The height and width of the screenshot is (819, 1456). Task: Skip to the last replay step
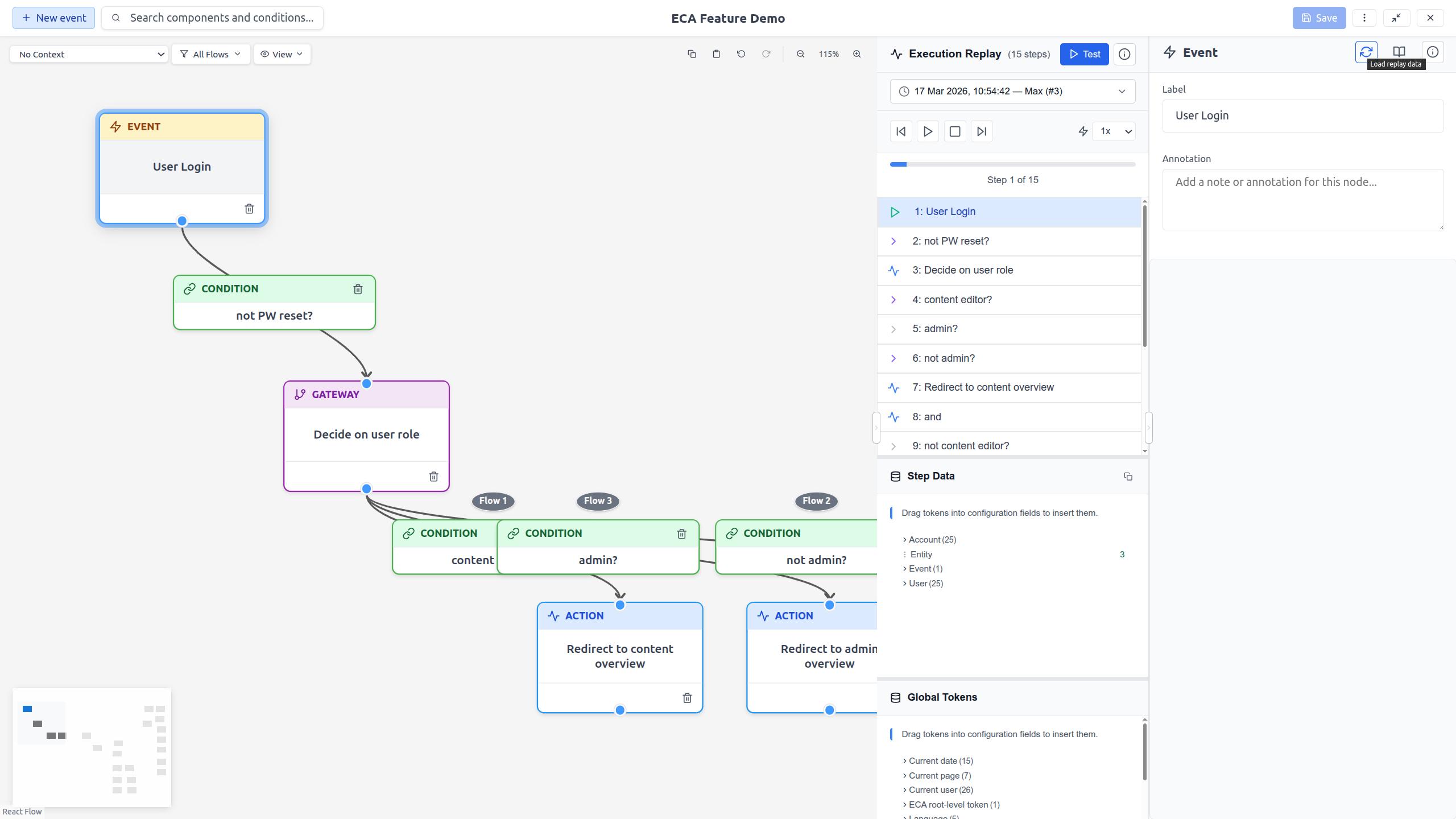tap(981, 131)
